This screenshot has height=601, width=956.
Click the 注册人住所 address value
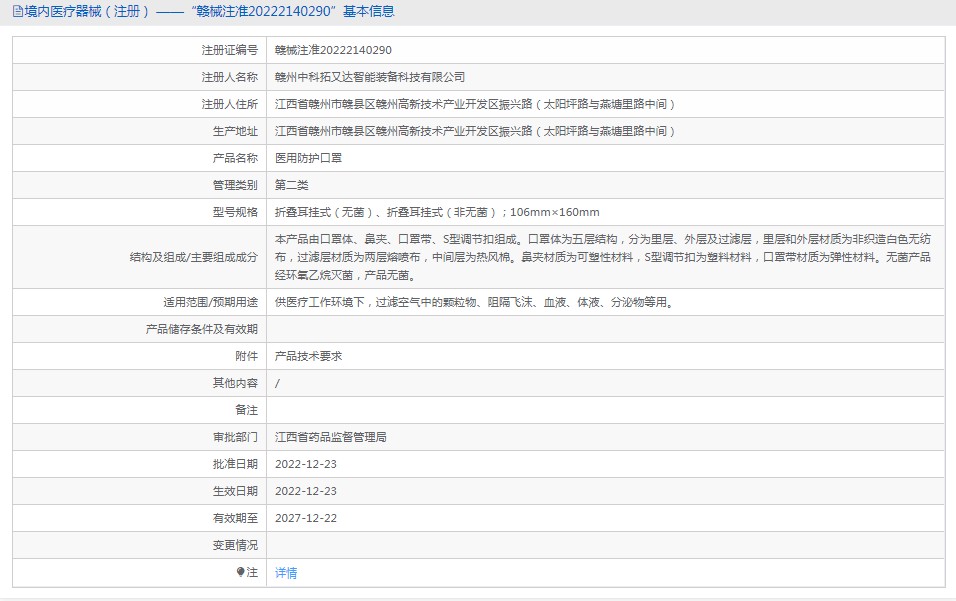[x=475, y=104]
